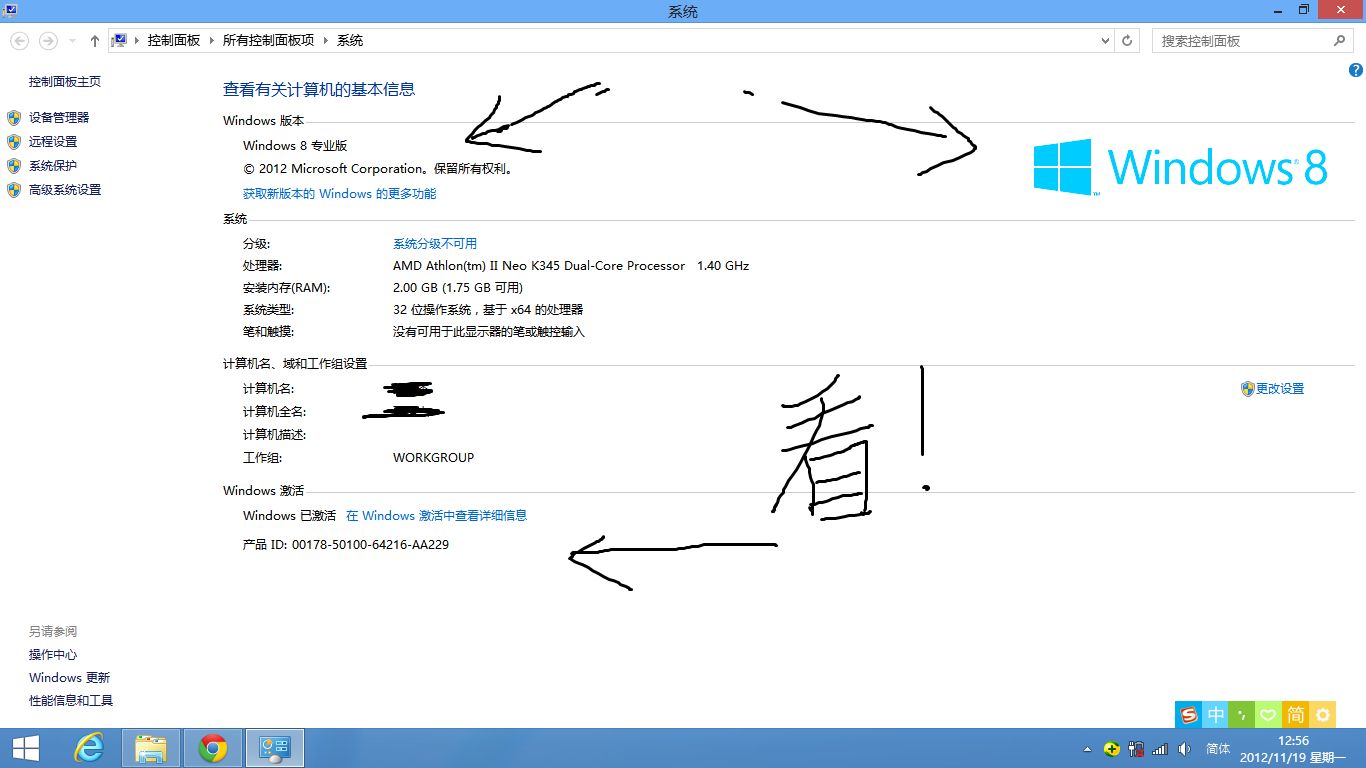
Task: Click the battery power tray icon
Action: [1136, 748]
